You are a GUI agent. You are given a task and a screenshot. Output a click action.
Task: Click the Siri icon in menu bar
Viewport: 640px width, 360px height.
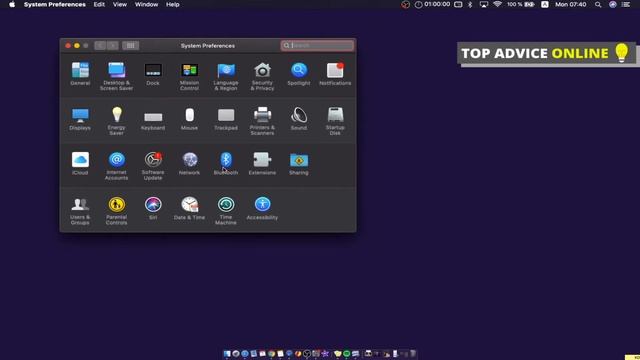[613, 4]
